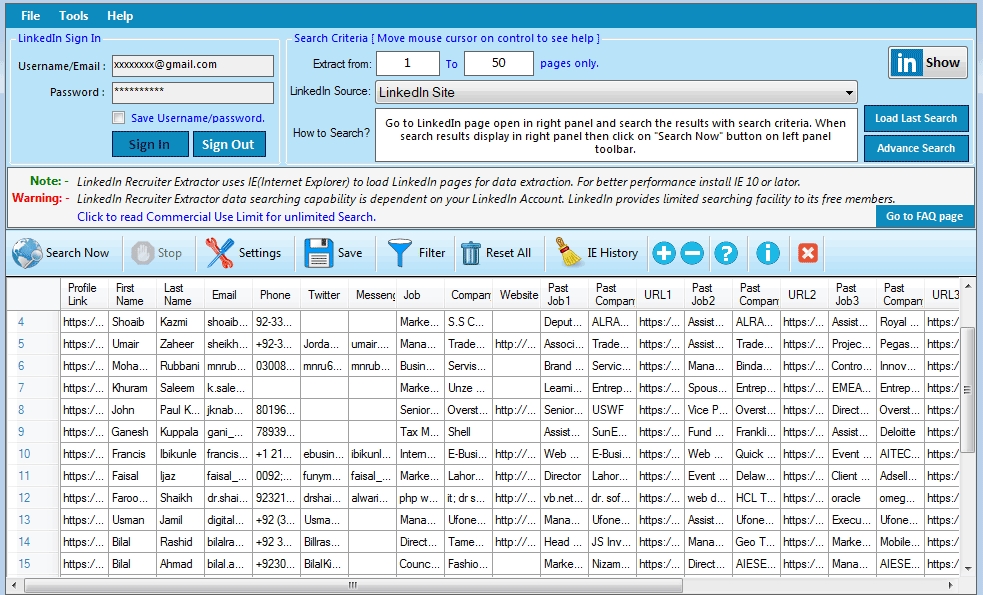Viewport: 983px width, 595px height.
Task: Open the Commercial Use Limit link
Action: 226,217
